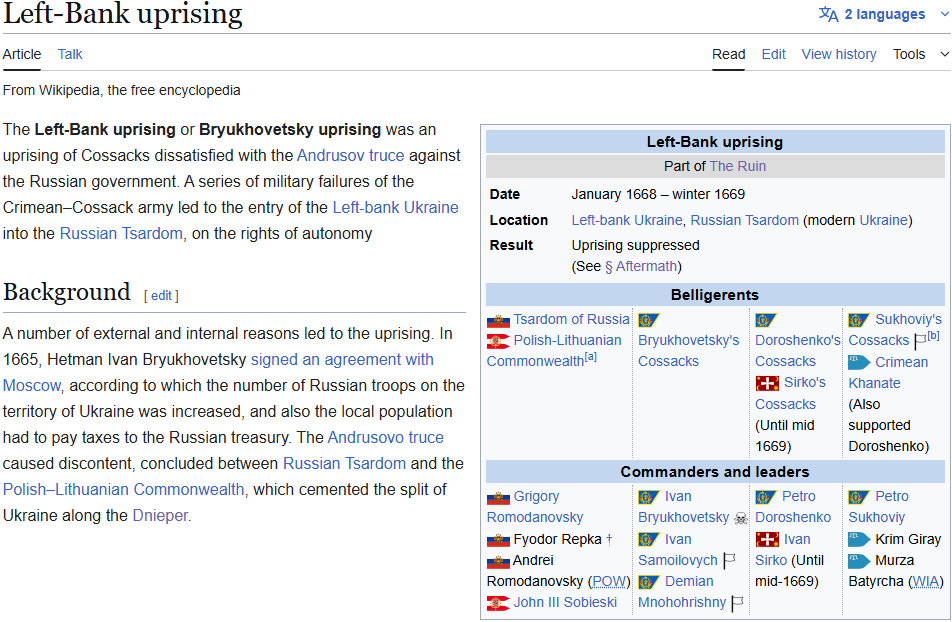Click the blue flag beside Murza Batyrcha
Screen dimensions: 952x622
pyautogui.click(x=859, y=561)
